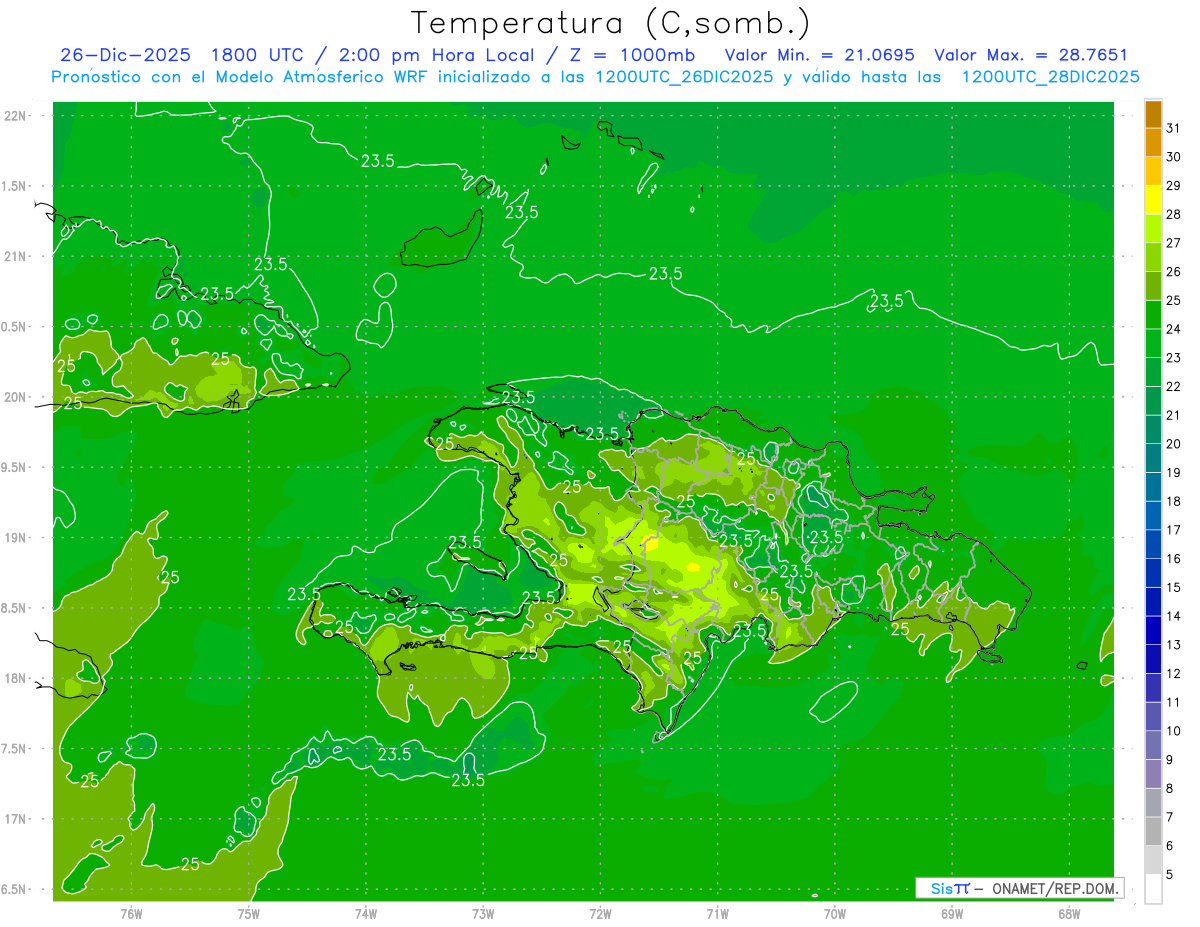Click the legend value "10"
Image resolution: width=1200 pixels, height=927 pixels.
point(1174,731)
